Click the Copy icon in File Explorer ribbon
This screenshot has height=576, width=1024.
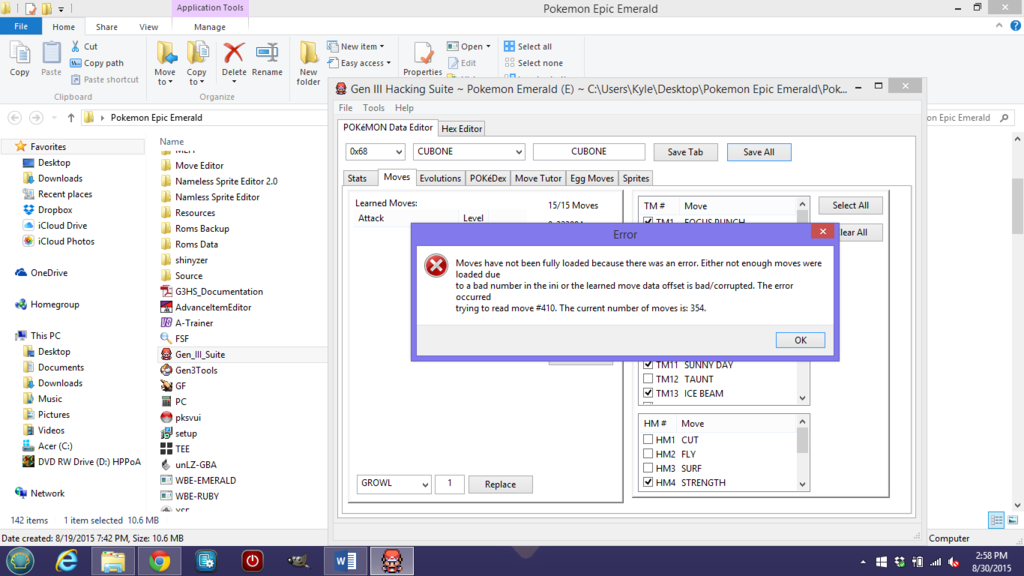[x=20, y=53]
